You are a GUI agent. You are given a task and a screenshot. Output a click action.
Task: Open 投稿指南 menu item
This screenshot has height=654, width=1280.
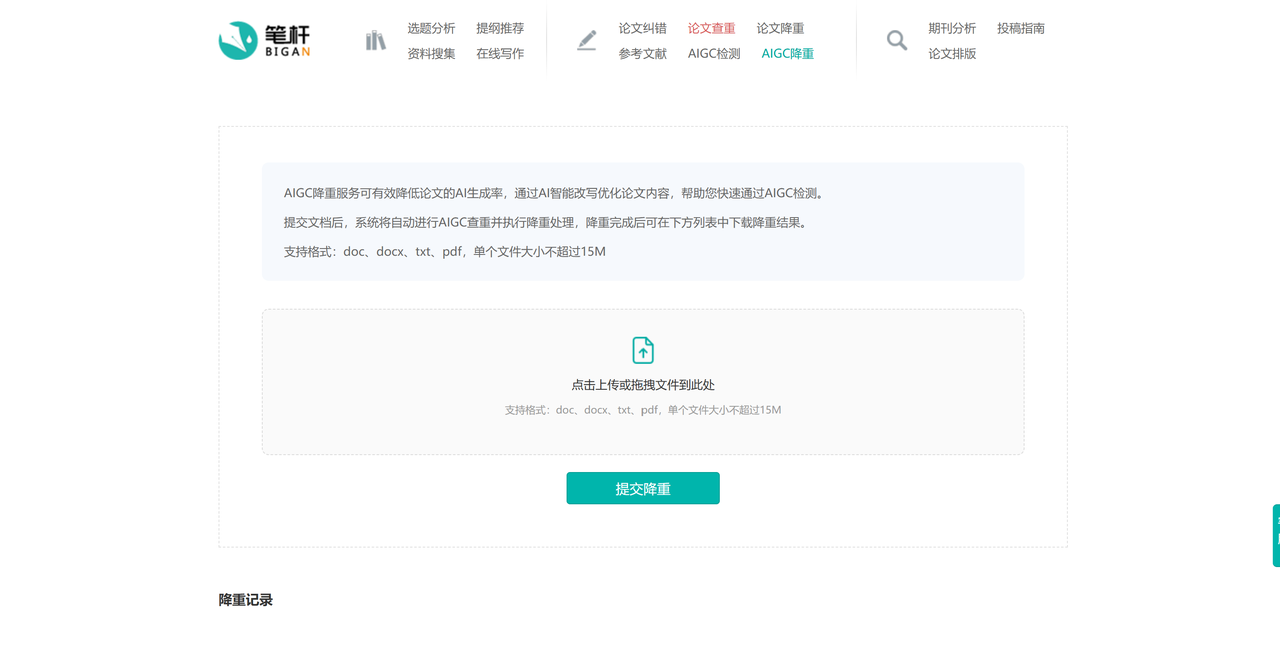coord(1021,28)
